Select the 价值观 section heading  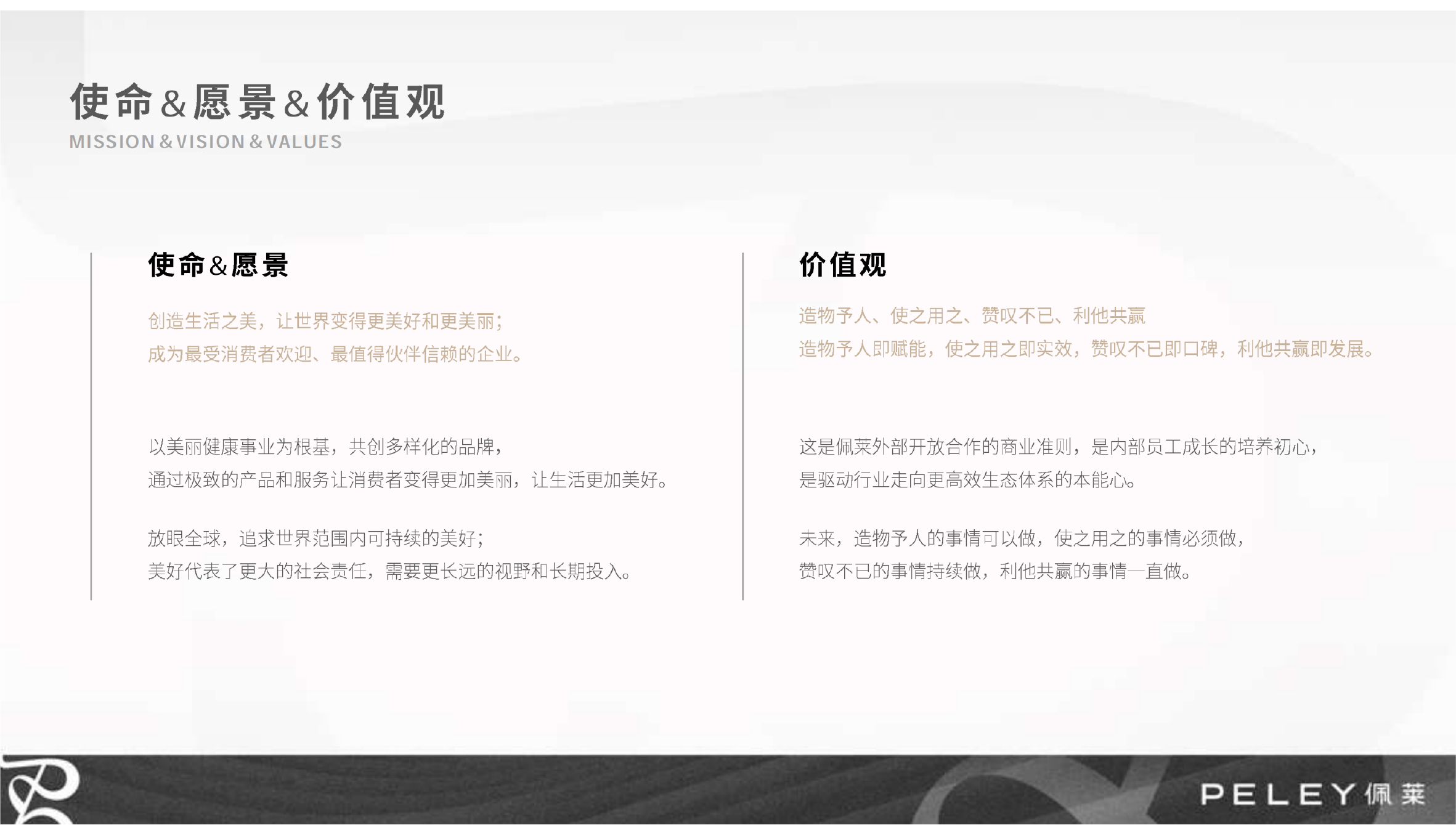[x=842, y=266]
